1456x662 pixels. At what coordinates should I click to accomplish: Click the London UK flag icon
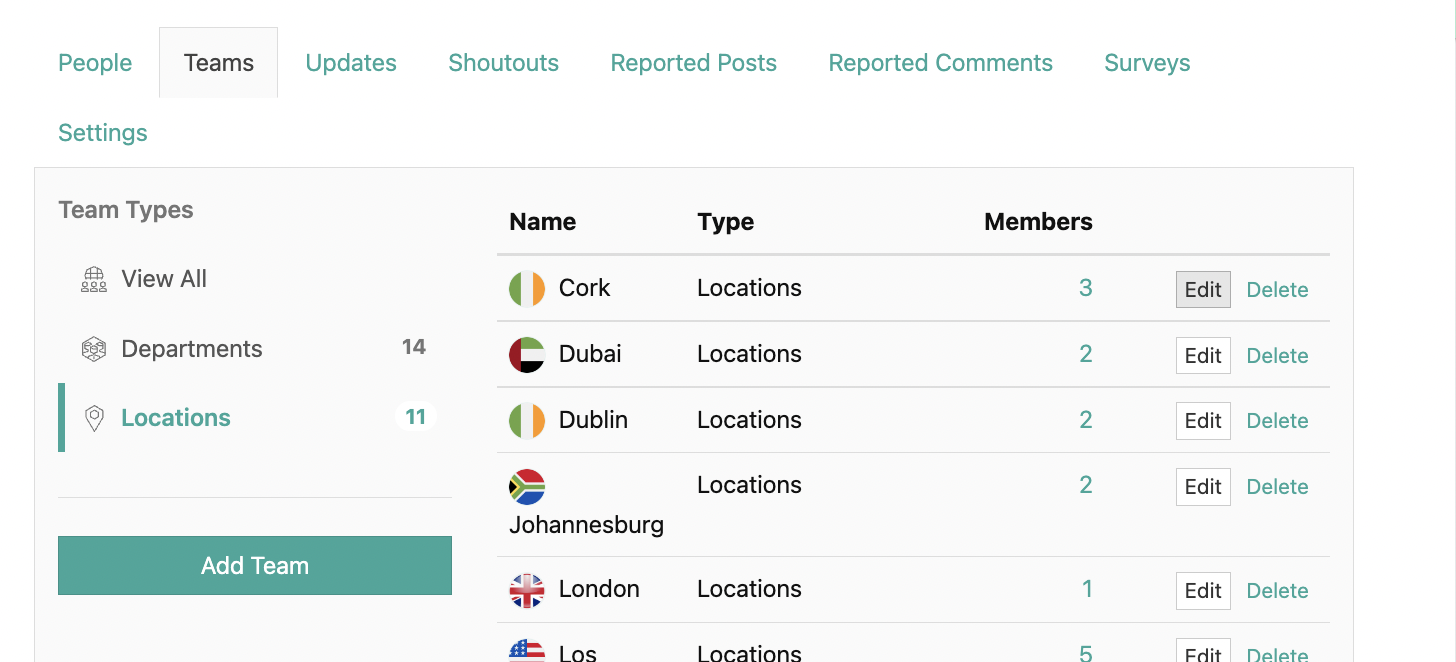pyautogui.click(x=527, y=591)
